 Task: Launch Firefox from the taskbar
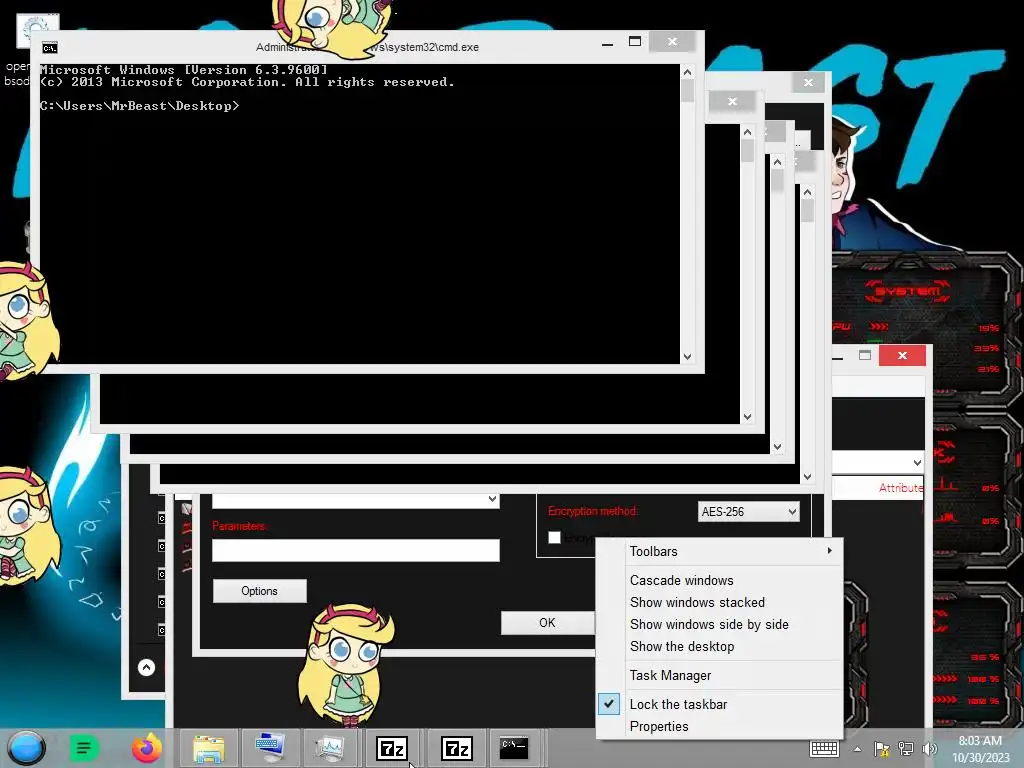click(147, 748)
